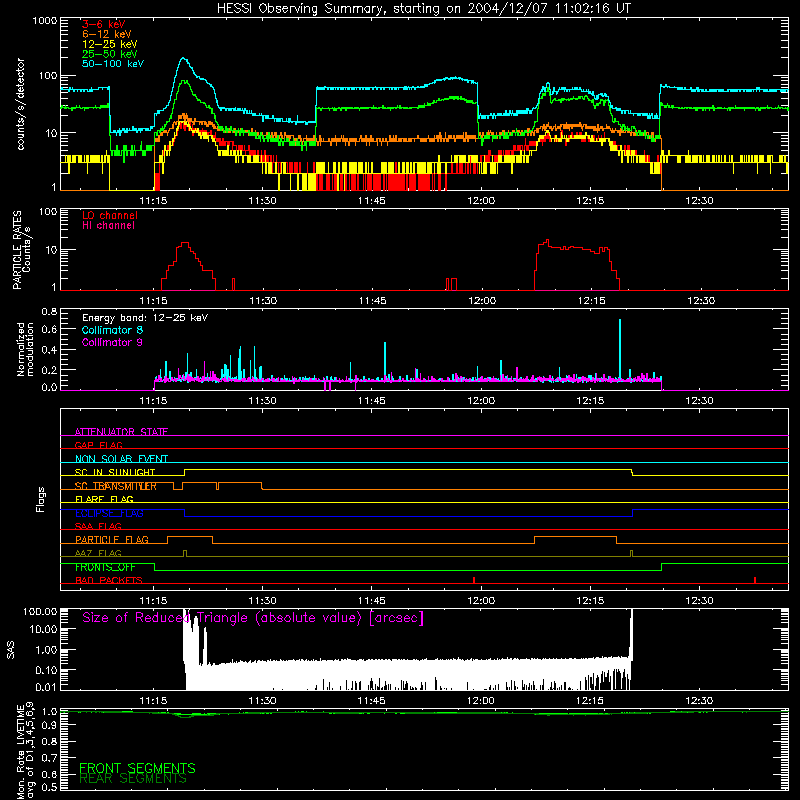Click the PARTICLE FLAG label
Image resolution: width=800 pixels, height=800 pixels.
pos(112,539)
